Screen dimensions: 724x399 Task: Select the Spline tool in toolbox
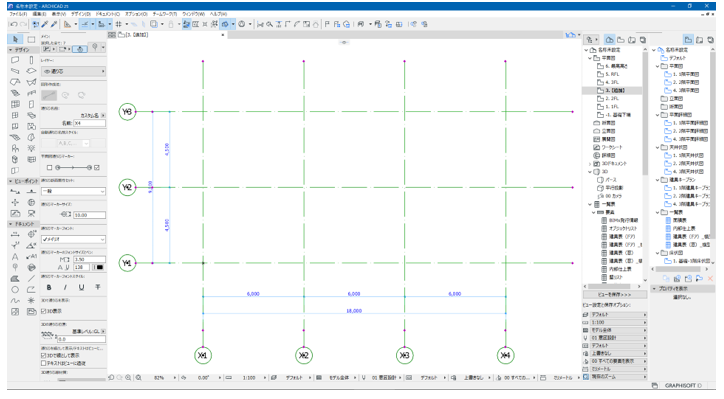click(15, 301)
